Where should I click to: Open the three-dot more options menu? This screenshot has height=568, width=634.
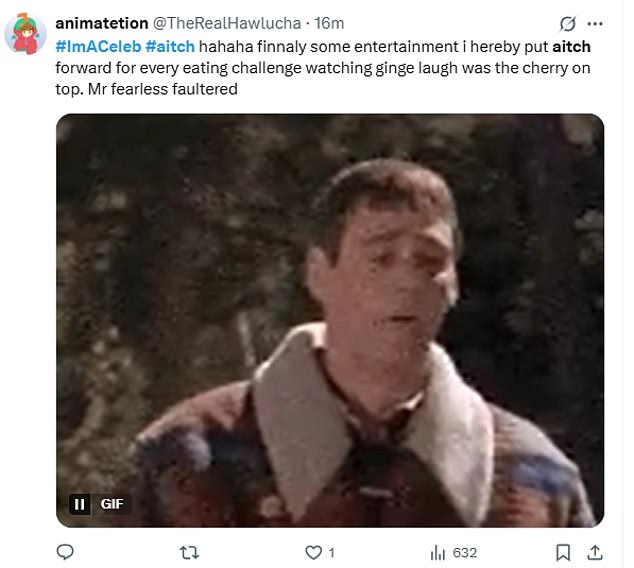click(595, 24)
